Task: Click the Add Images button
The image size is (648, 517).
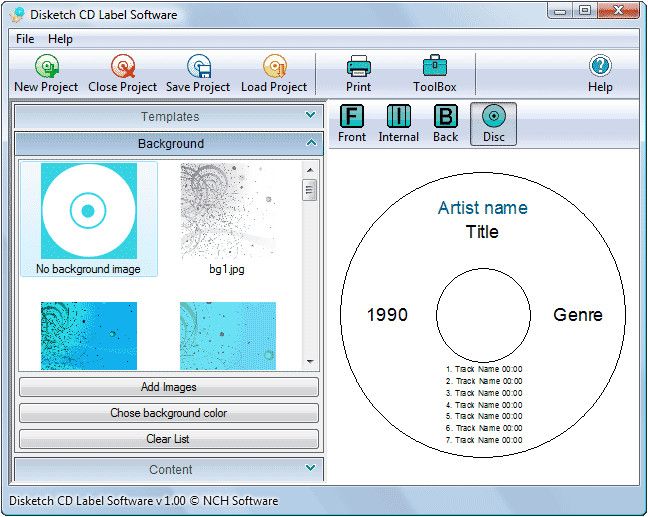Action: (169, 387)
